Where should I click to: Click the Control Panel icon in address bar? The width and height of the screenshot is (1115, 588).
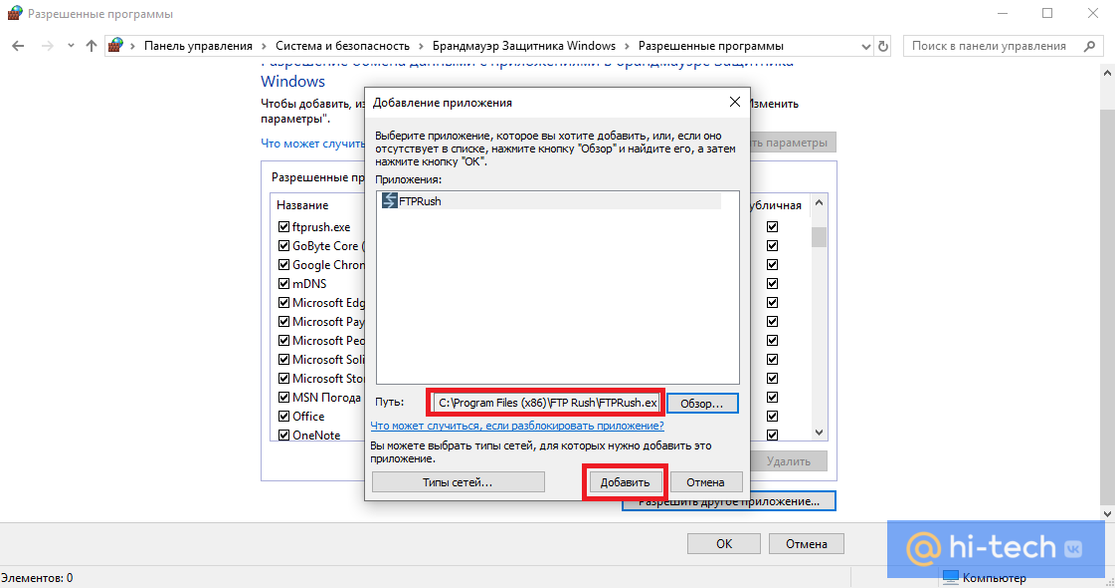pyautogui.click(x=117, y=46)
